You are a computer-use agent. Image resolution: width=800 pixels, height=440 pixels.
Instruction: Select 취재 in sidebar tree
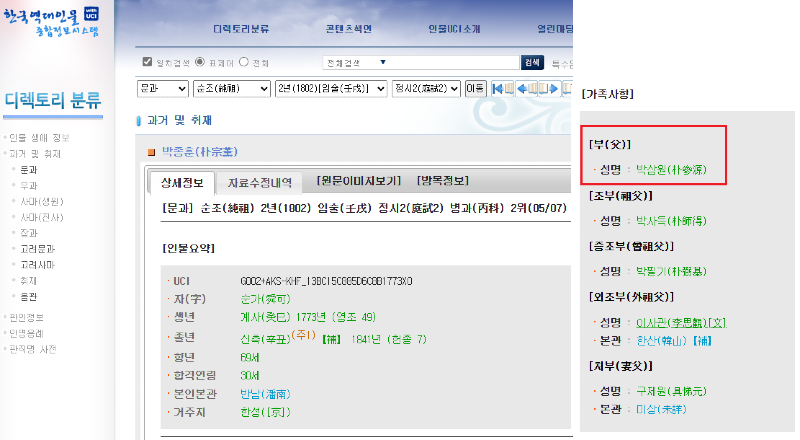(x=29, y=281)
